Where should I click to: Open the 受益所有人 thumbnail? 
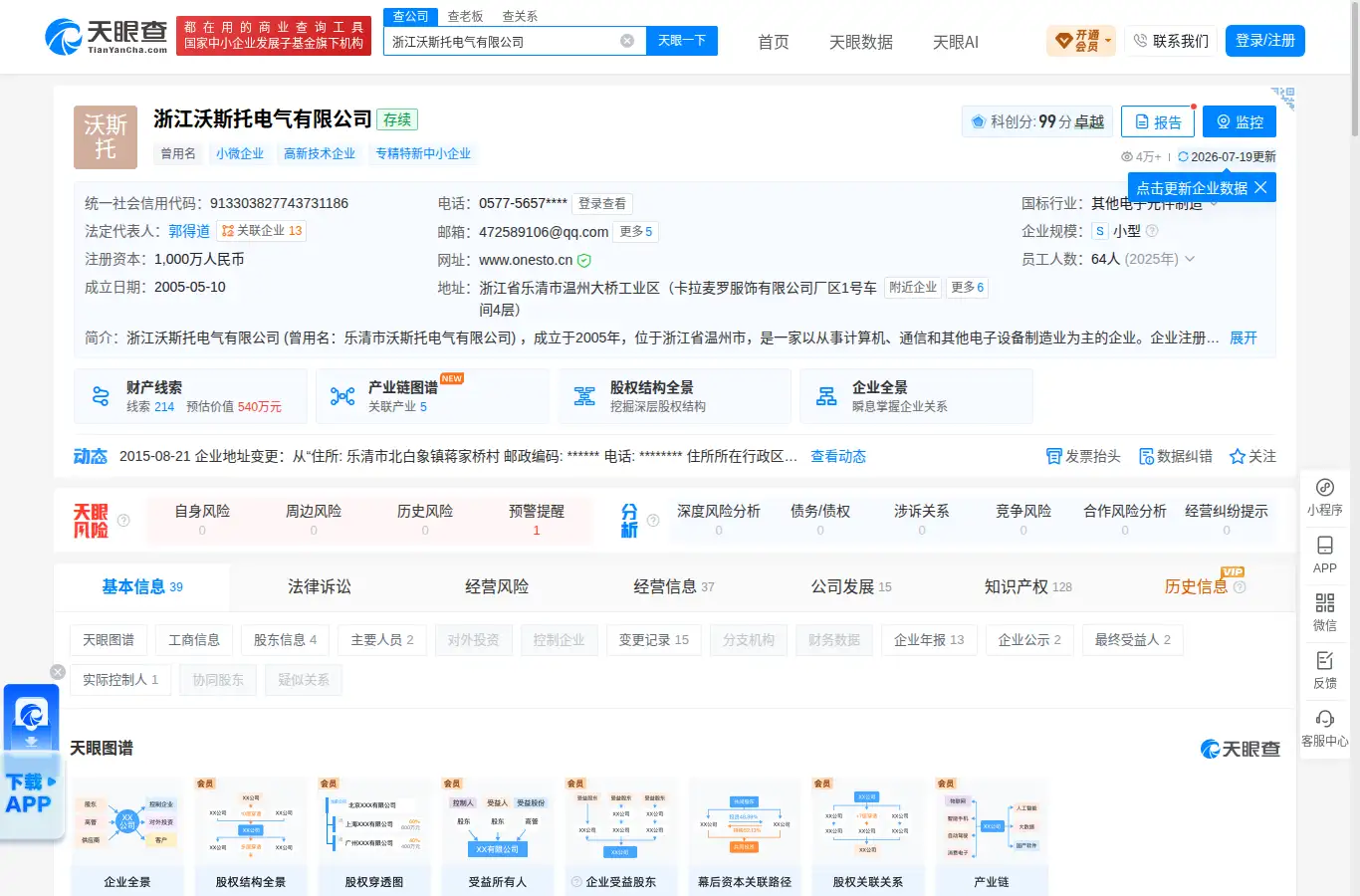498,836
